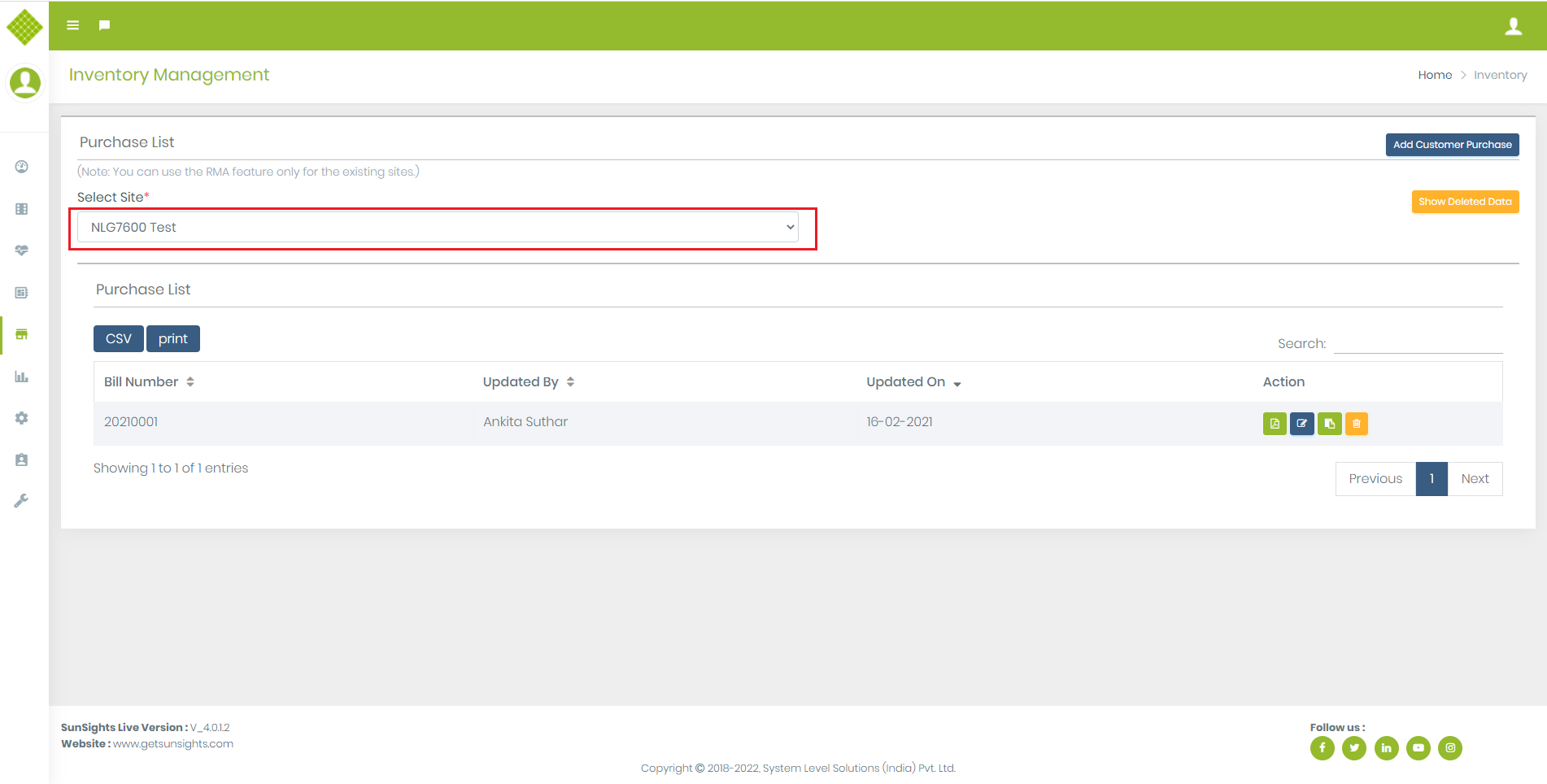Click the Add Customer Purchase button
This screenshot has height=784, width=1547.
click(x=1451, y=144)
